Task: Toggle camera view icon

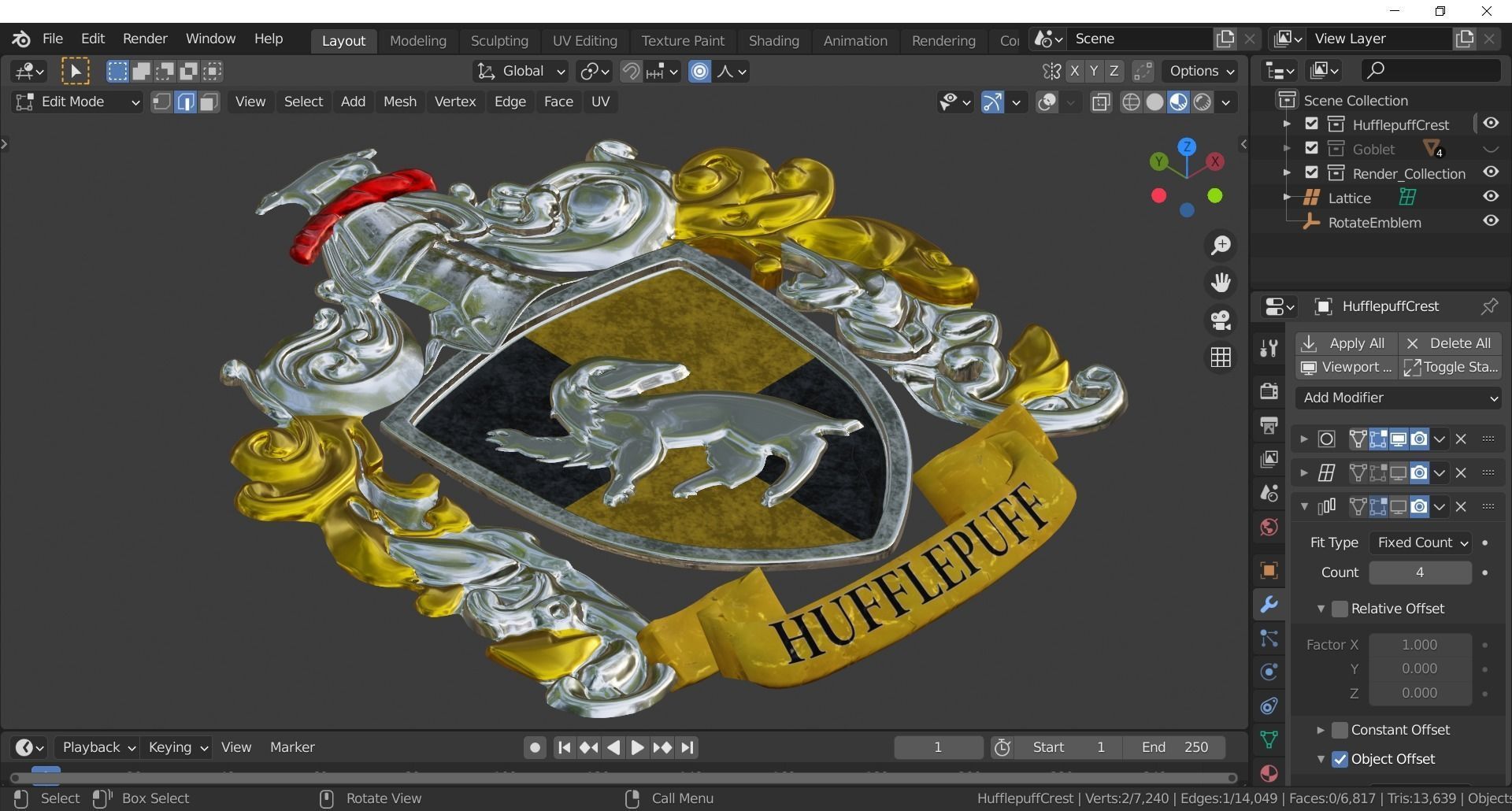Action: coord(1221,320)
